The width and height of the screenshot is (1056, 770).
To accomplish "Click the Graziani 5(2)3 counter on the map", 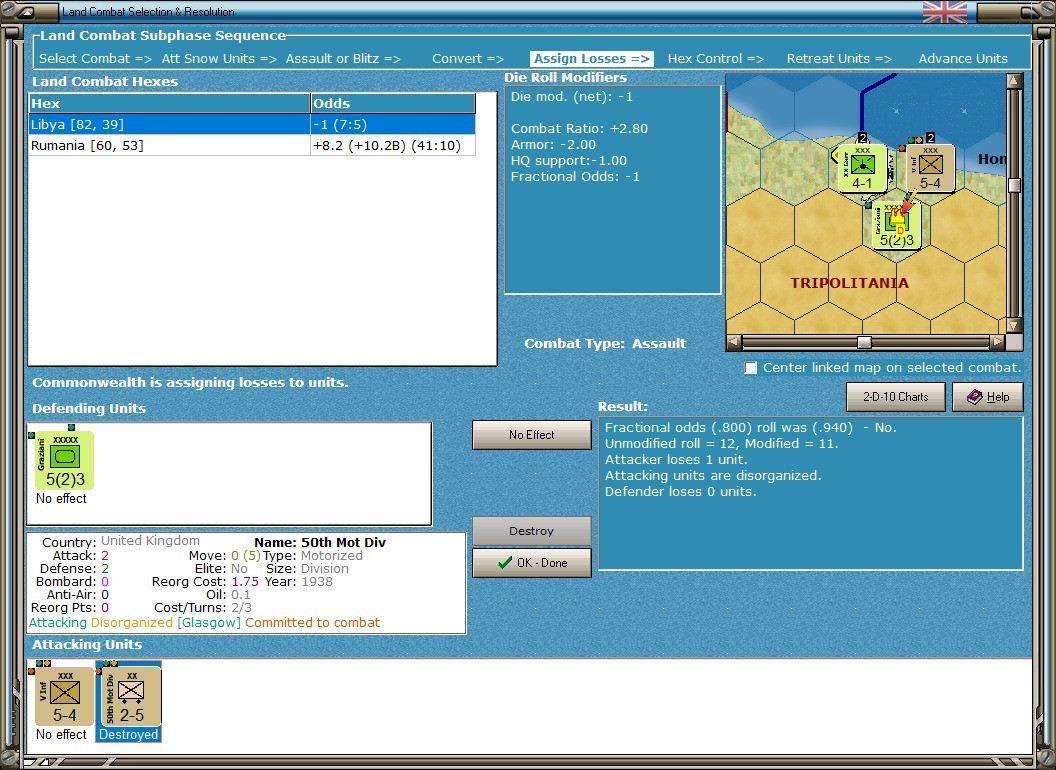I will tap(896, 226).
